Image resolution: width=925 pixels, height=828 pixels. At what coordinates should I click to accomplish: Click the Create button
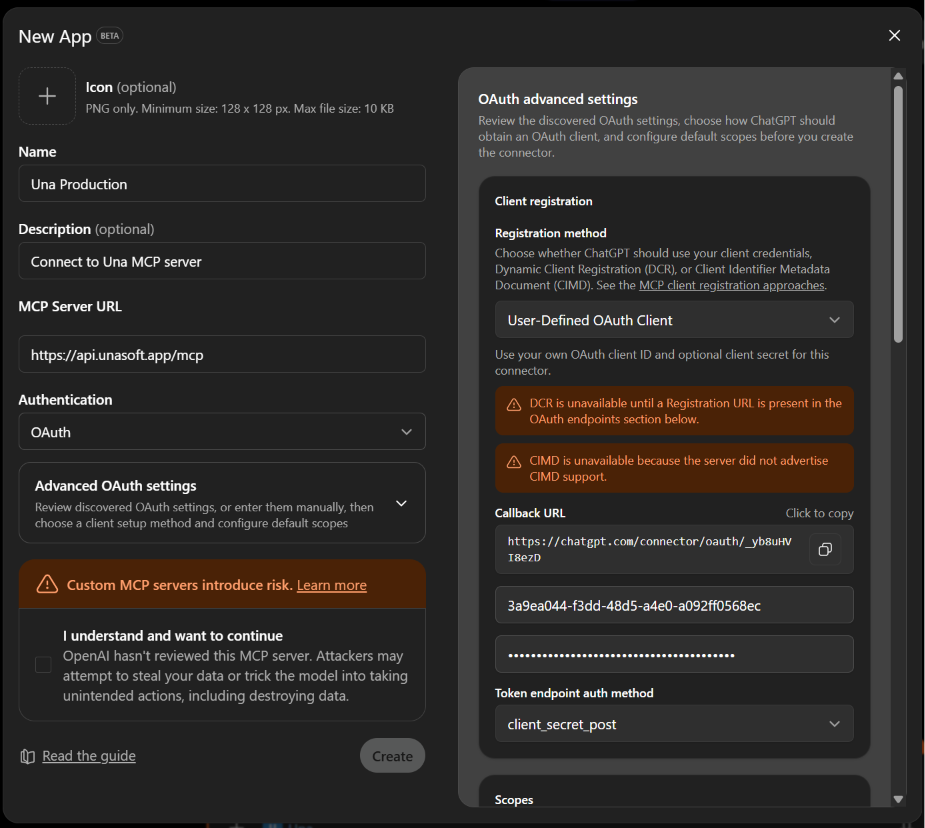tap(392, 755)
